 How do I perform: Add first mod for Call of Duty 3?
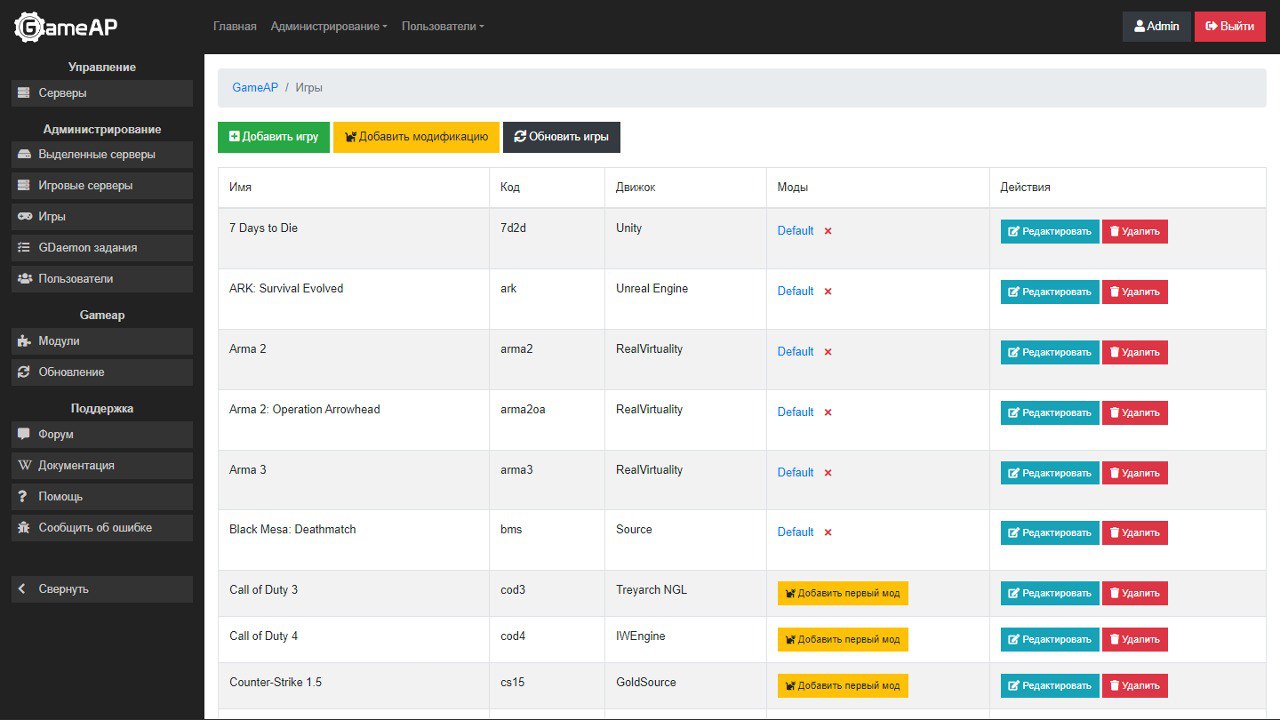click(x=843, y=593)
